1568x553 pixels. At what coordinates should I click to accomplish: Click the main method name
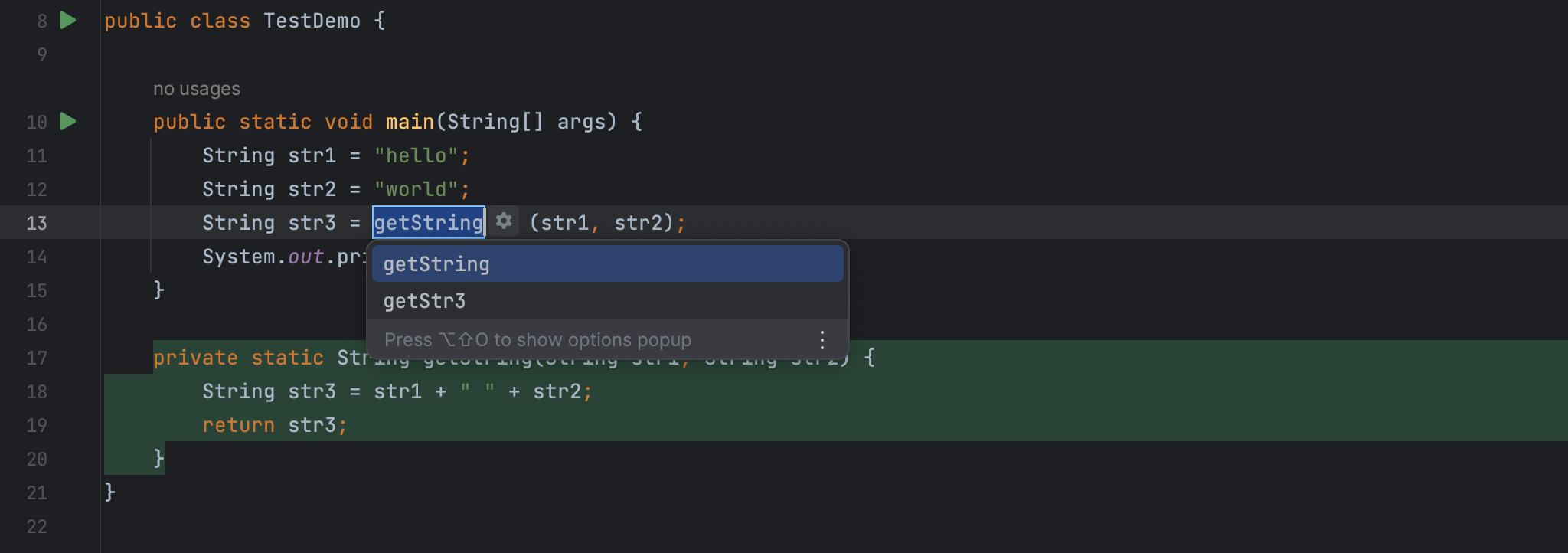[410, 122]
